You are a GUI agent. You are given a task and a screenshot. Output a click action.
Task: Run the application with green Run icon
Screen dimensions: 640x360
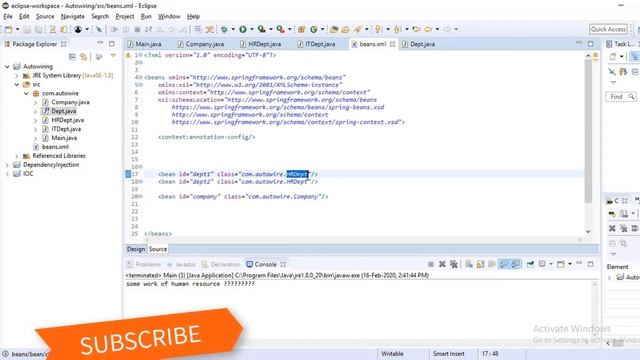243,29
